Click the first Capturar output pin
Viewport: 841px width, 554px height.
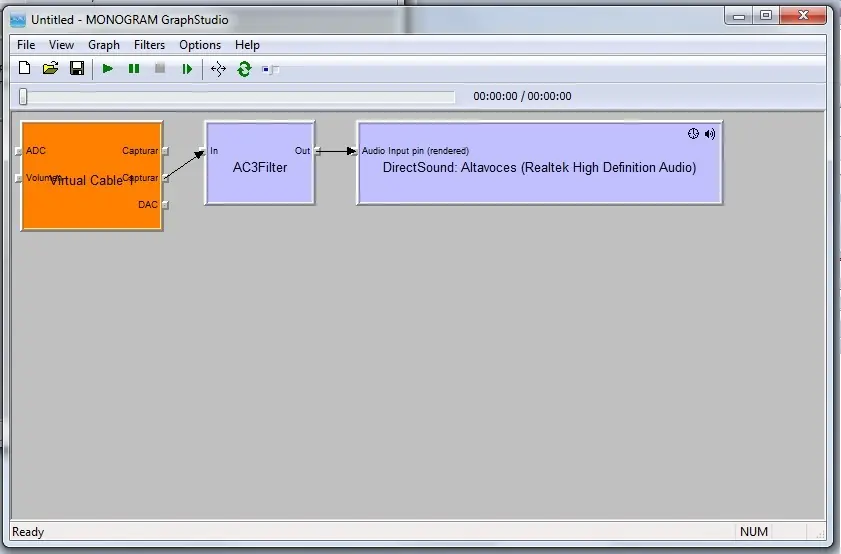165,151
